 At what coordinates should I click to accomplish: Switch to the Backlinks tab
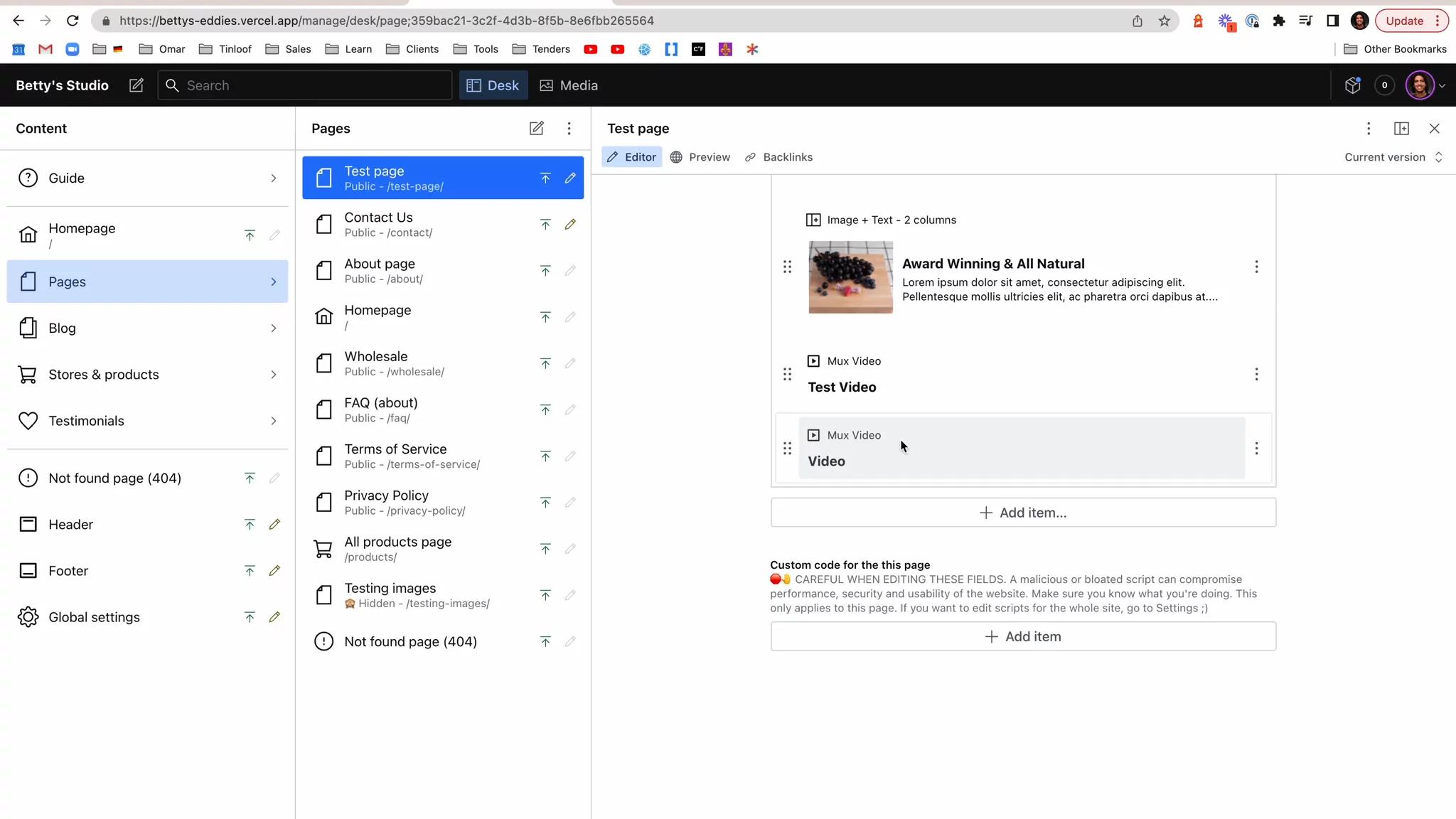click(778, 157)
